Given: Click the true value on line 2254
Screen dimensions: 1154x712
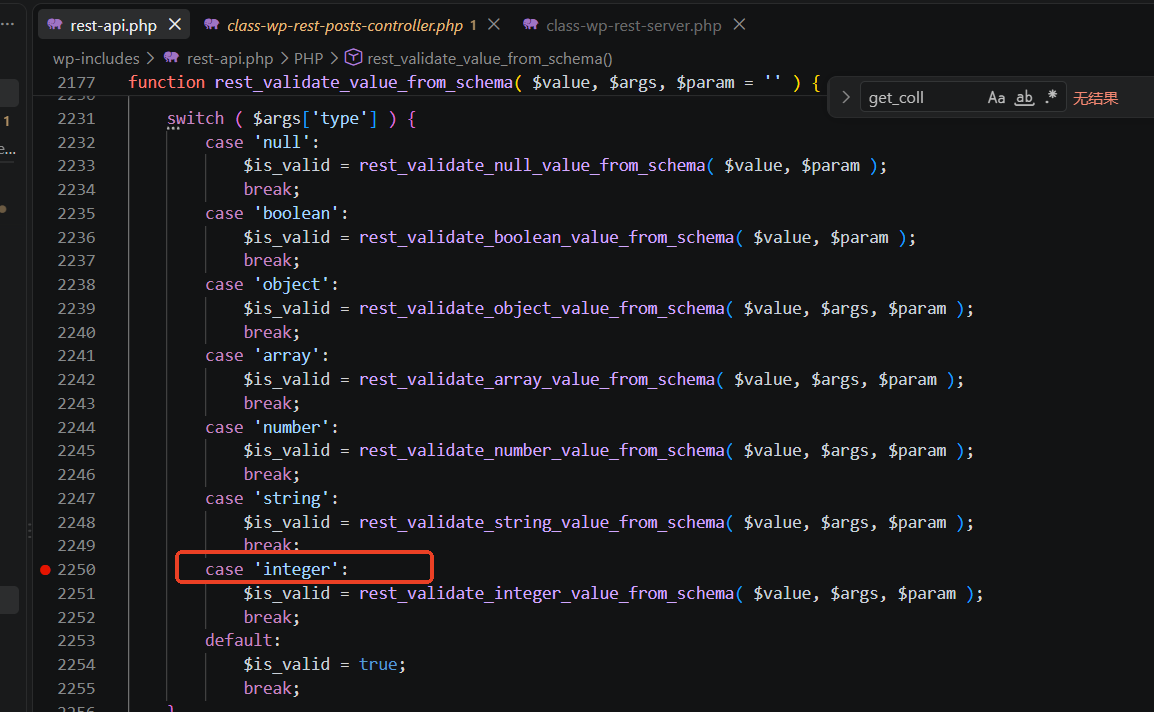Looking at the screenshot, I should tap(378, 664).
